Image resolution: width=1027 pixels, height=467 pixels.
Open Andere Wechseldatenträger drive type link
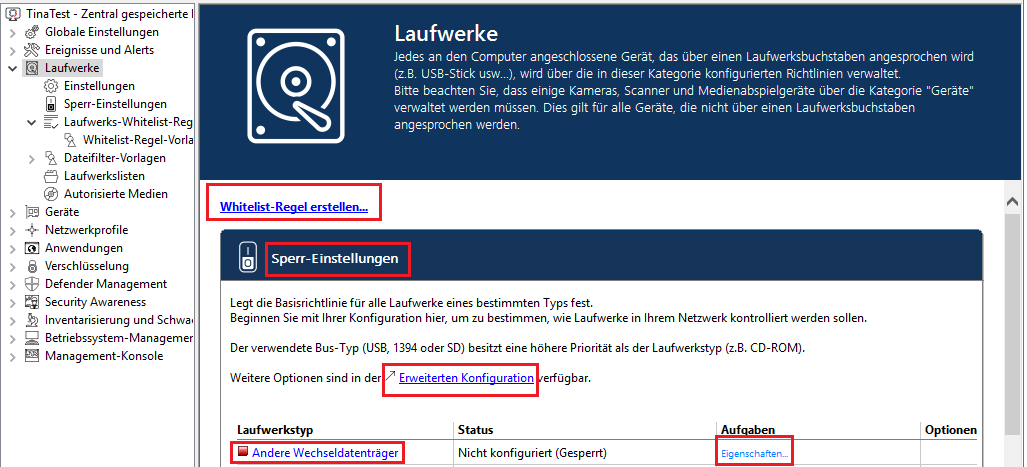coord(325,453)
